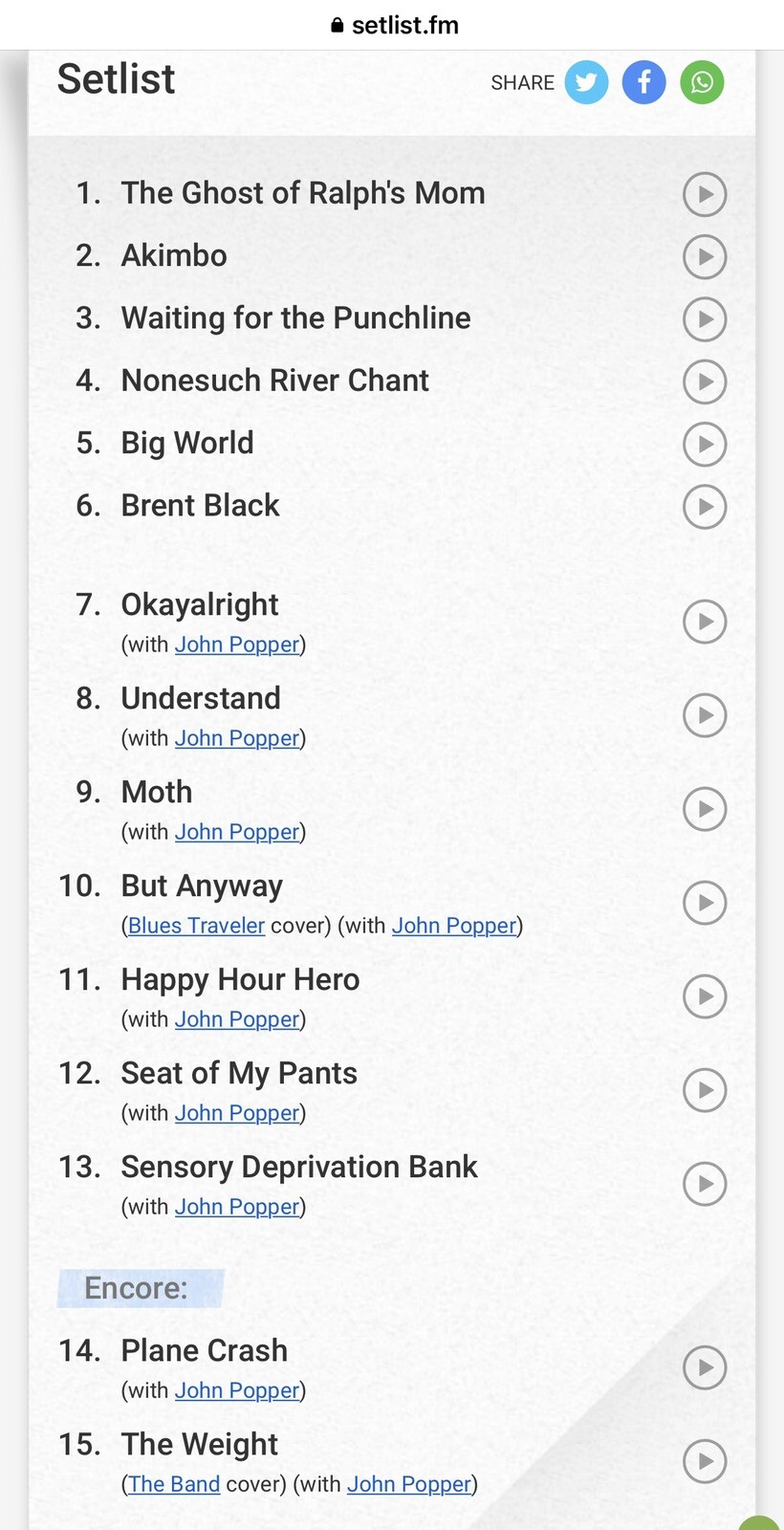Open the Blues Traveler artist link
Viewport: 784px width, 1530px height.
[x=196, y=926]
